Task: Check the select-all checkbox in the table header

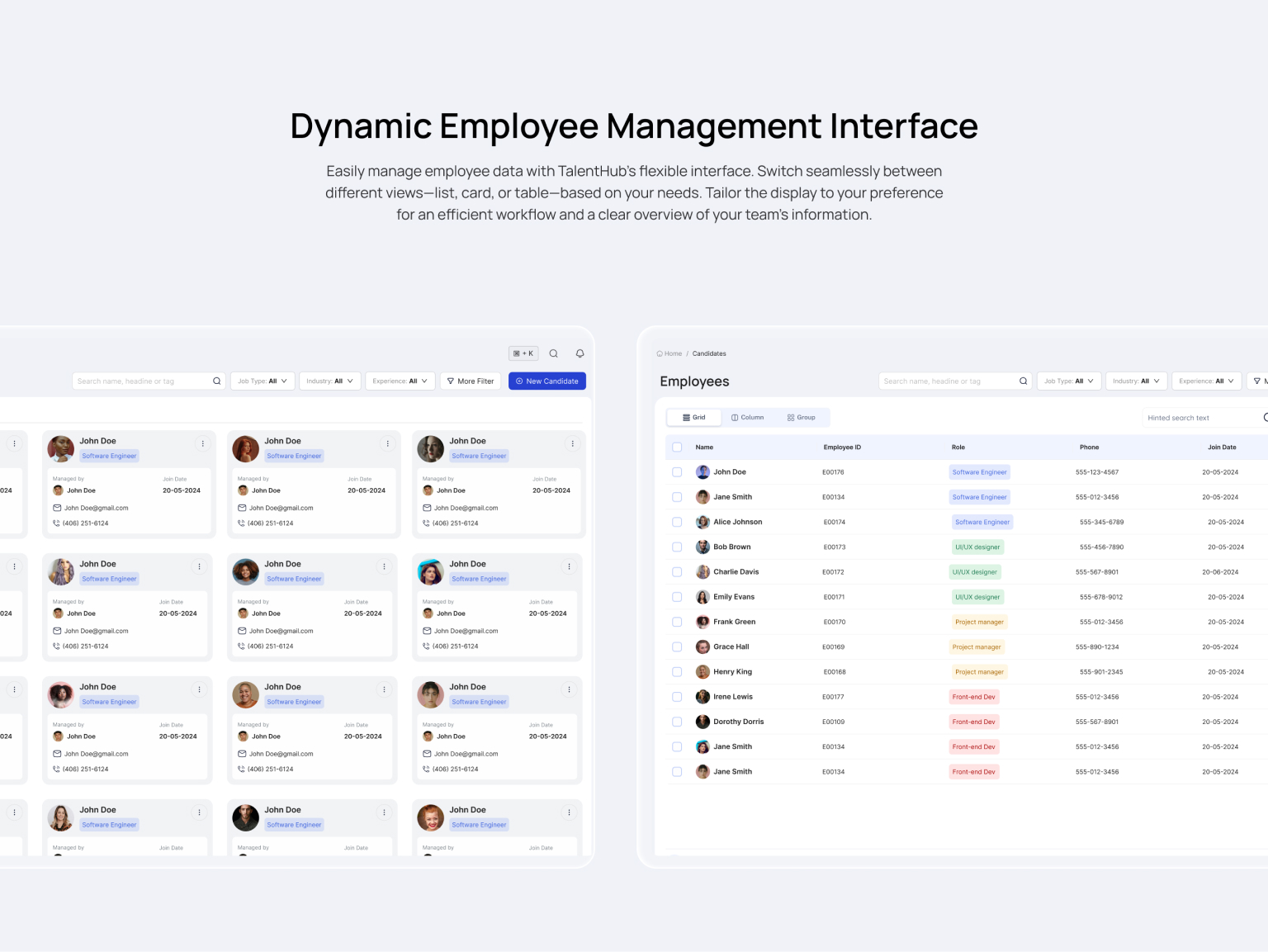Action: [x=677, y=447]
